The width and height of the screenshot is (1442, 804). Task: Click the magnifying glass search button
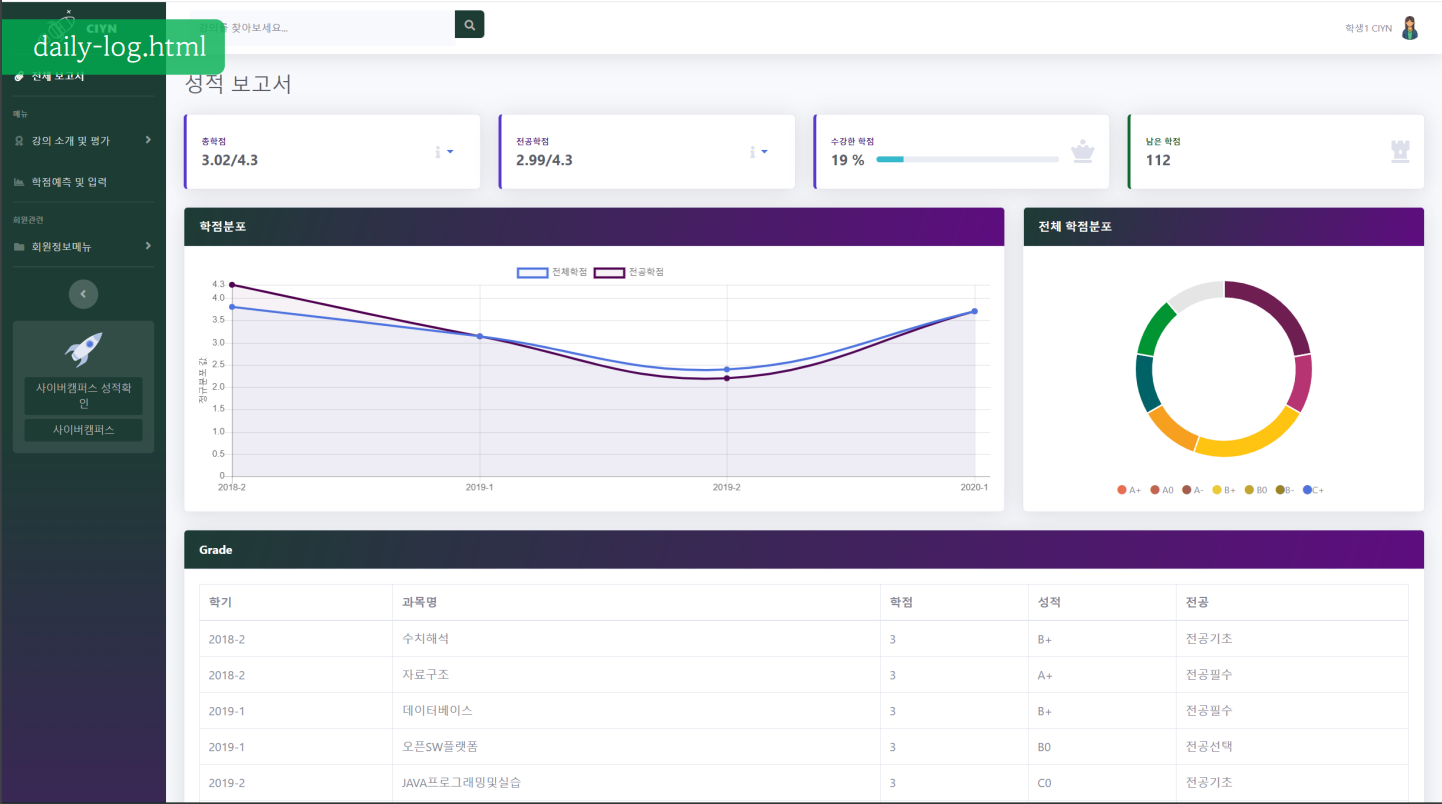[x=469, y=25]
